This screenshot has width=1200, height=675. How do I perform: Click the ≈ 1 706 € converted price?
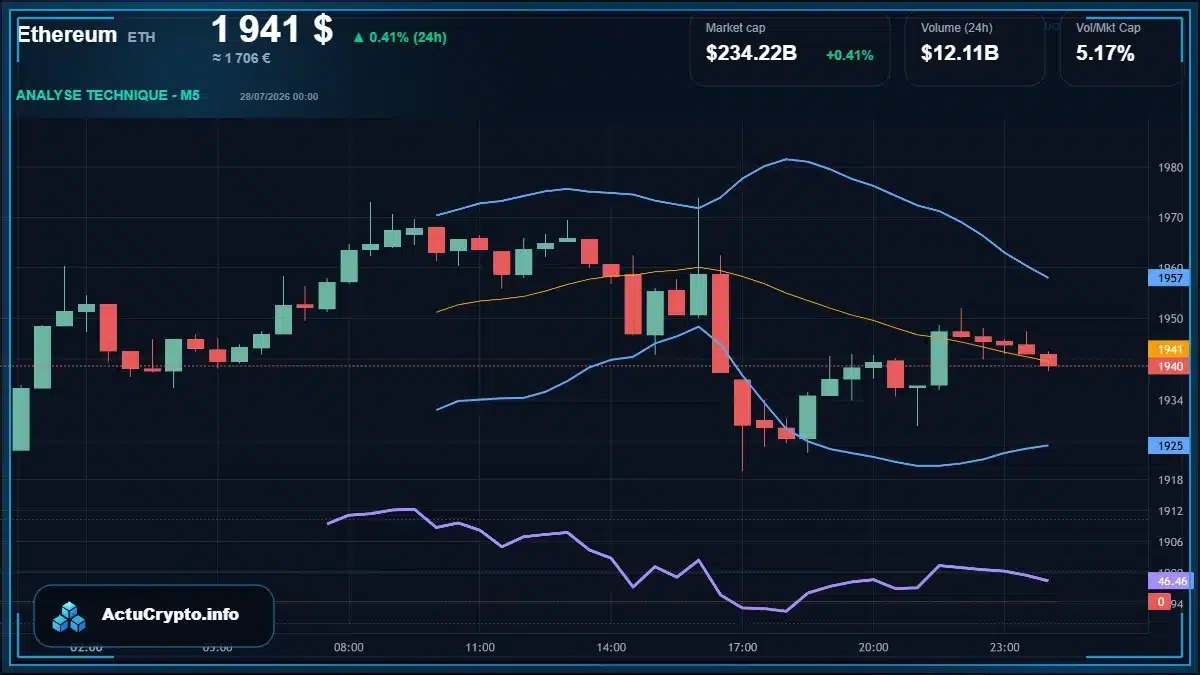click(241, 58)
